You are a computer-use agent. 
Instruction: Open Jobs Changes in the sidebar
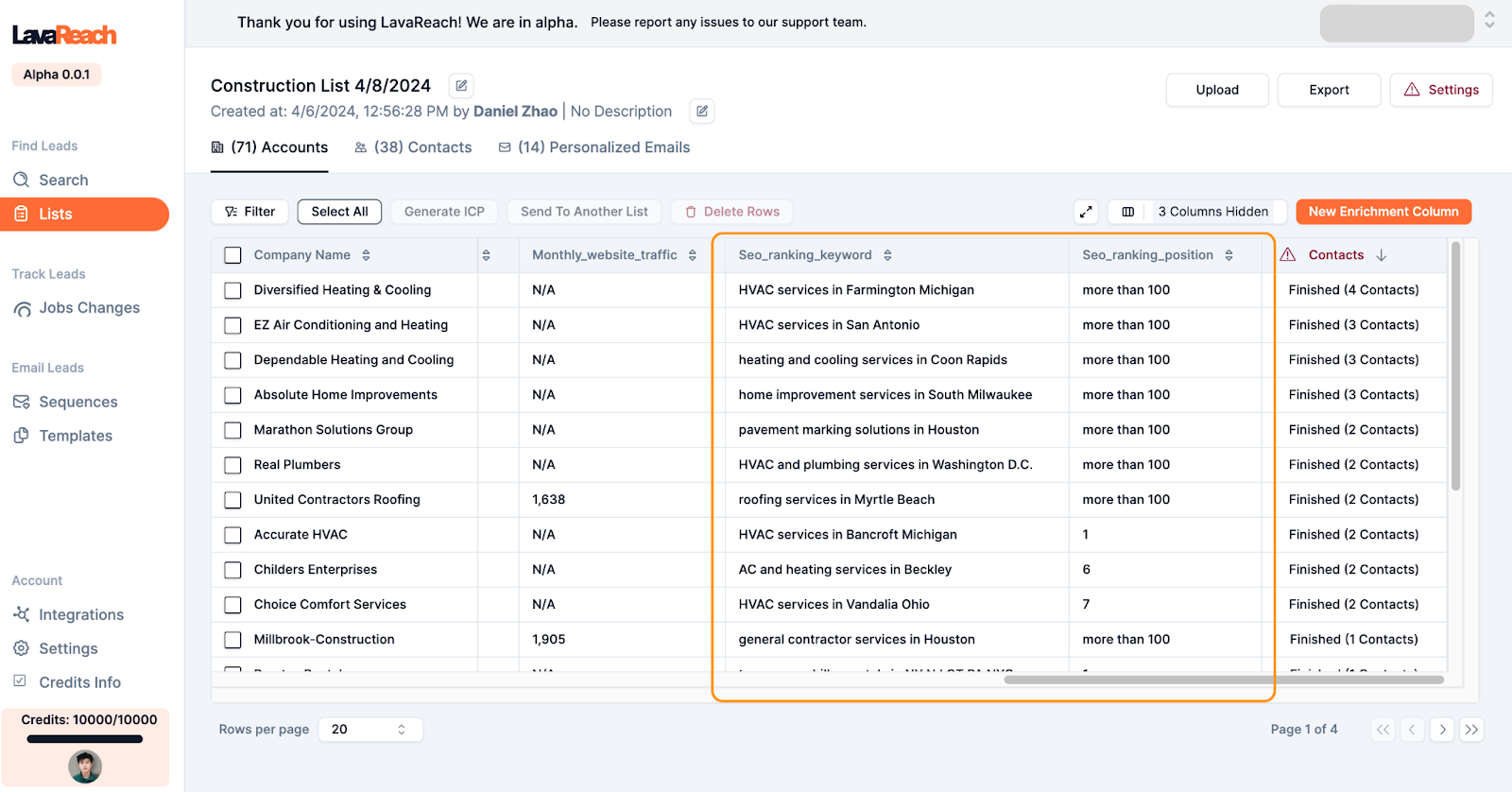89,308
